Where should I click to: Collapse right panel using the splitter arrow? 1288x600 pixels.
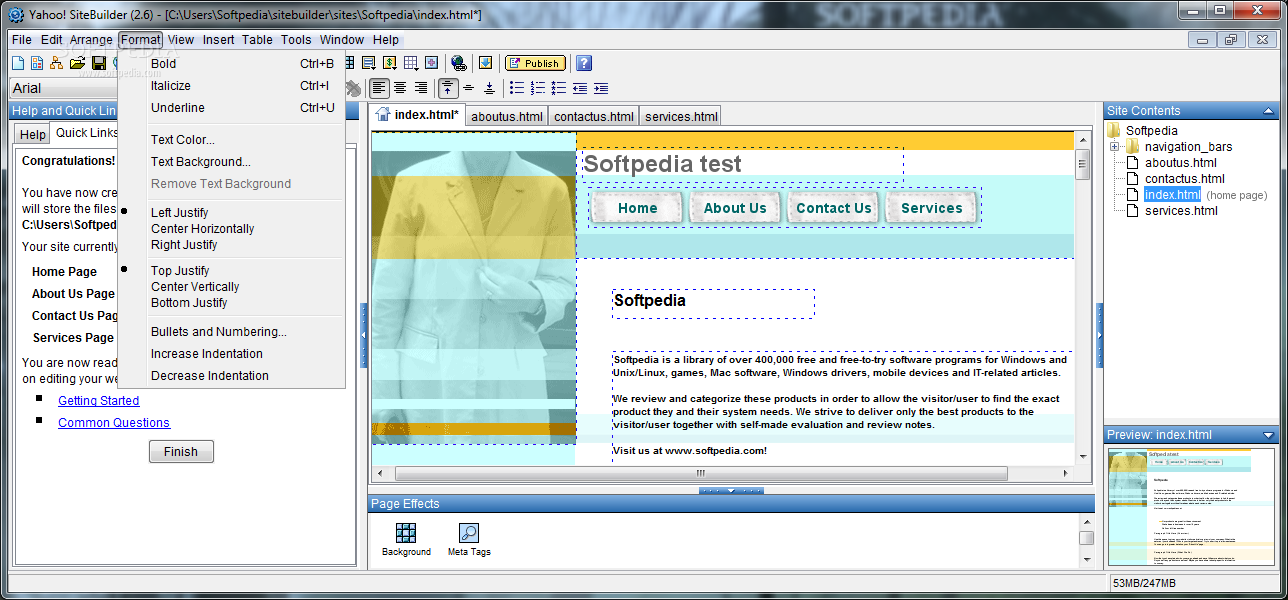[x=1099, y=335]
